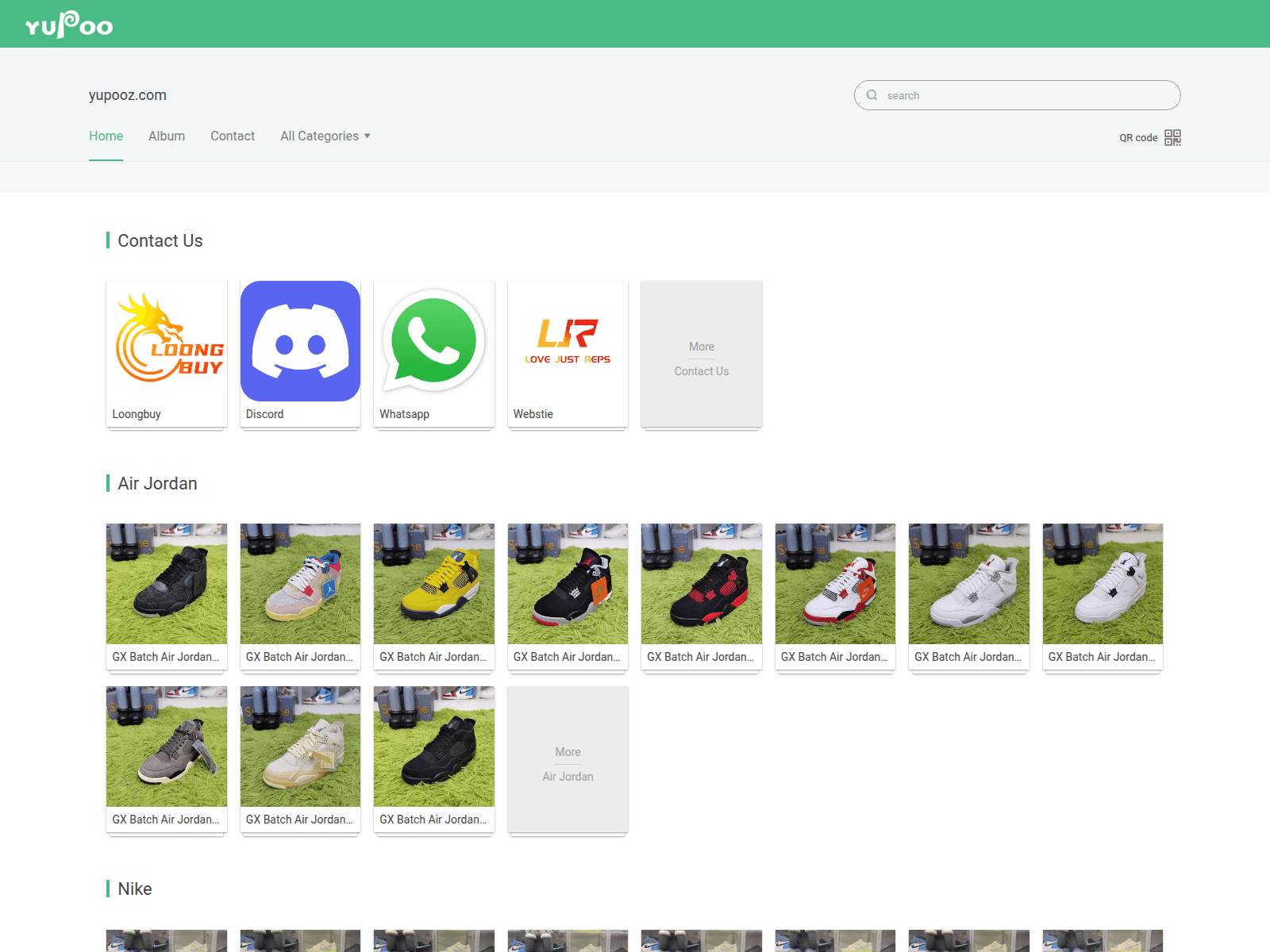Switch to the Album tab
The image size is (1270, 952).
[167, 136]
